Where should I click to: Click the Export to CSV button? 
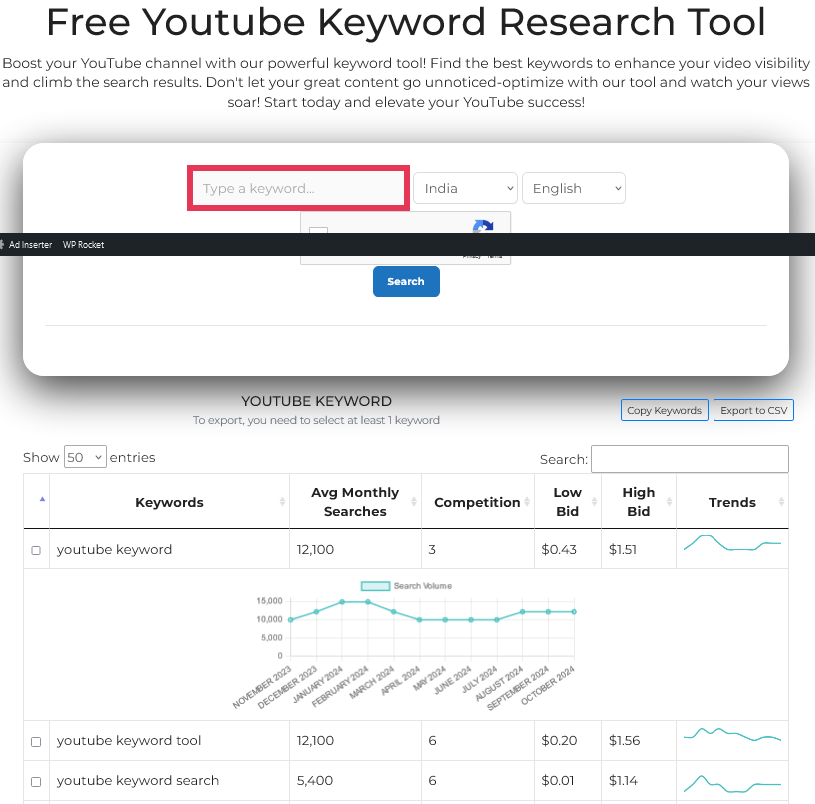(x=753, y=410)
